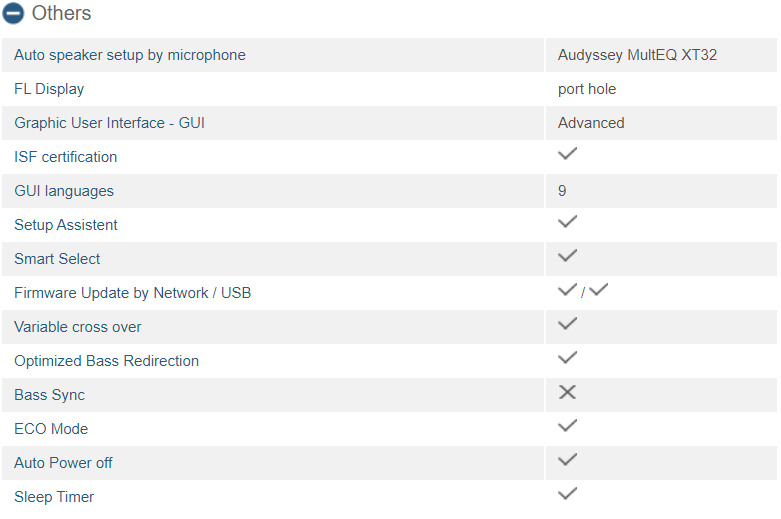Click the ISF certification checkmark icon

pyautogui.click(x=567, y=154)
